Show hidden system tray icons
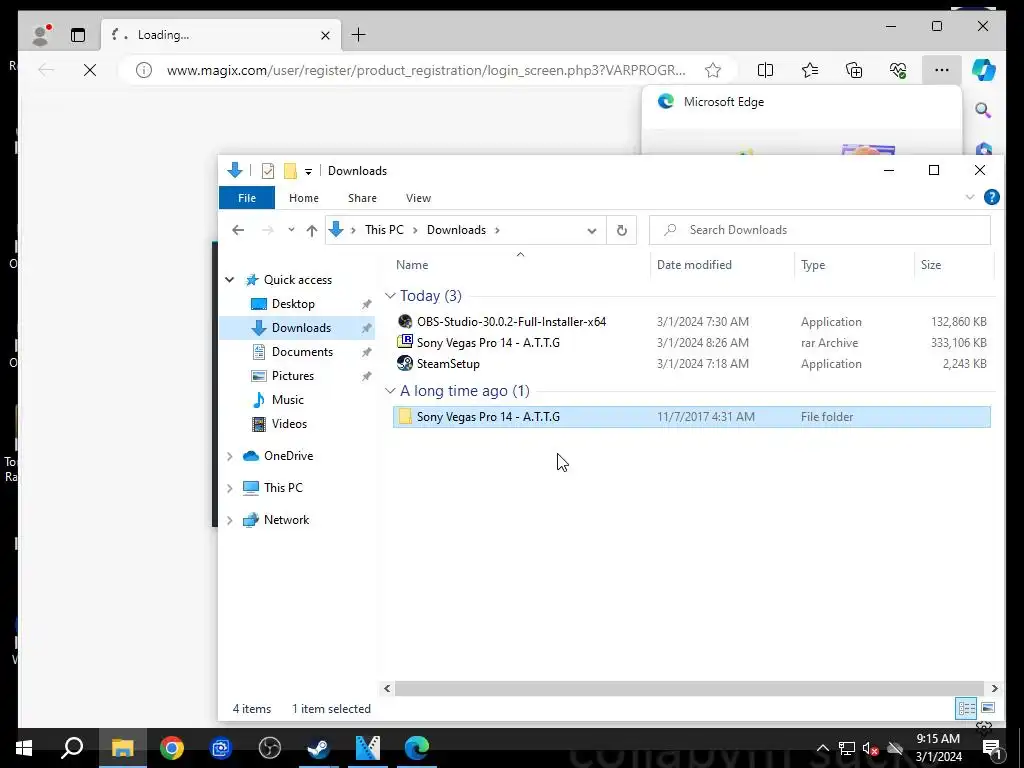The width and height of the screenshot is (1024, 768). pyautogui.click(x=823, y=748)
